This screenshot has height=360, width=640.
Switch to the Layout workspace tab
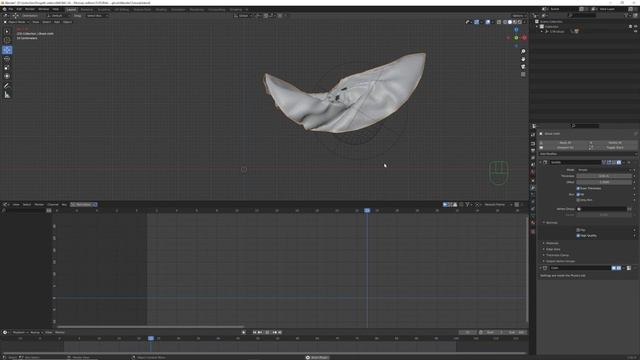pos(71,9)
